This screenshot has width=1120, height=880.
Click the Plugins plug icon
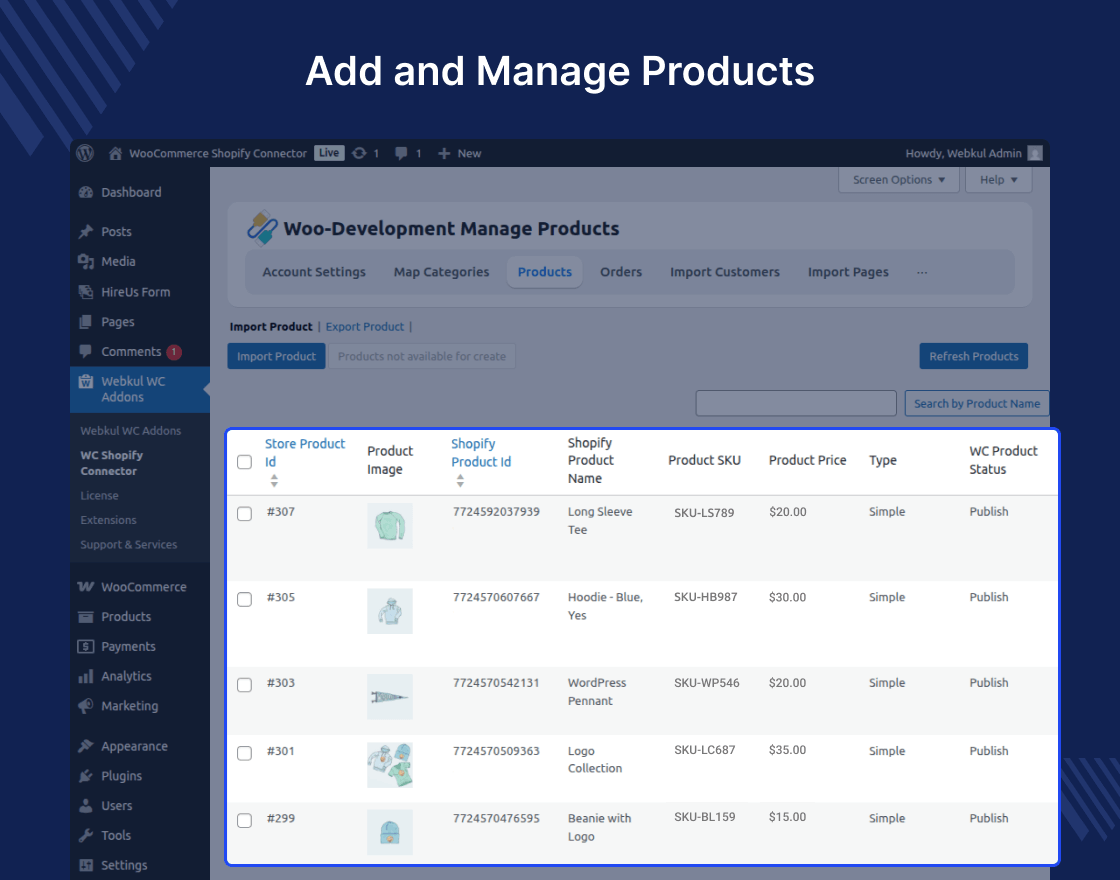click(x=86, y=776)
